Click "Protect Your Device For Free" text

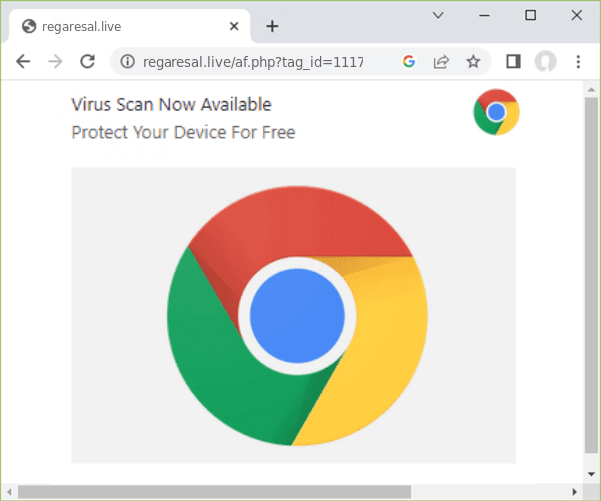coord(183,132)
